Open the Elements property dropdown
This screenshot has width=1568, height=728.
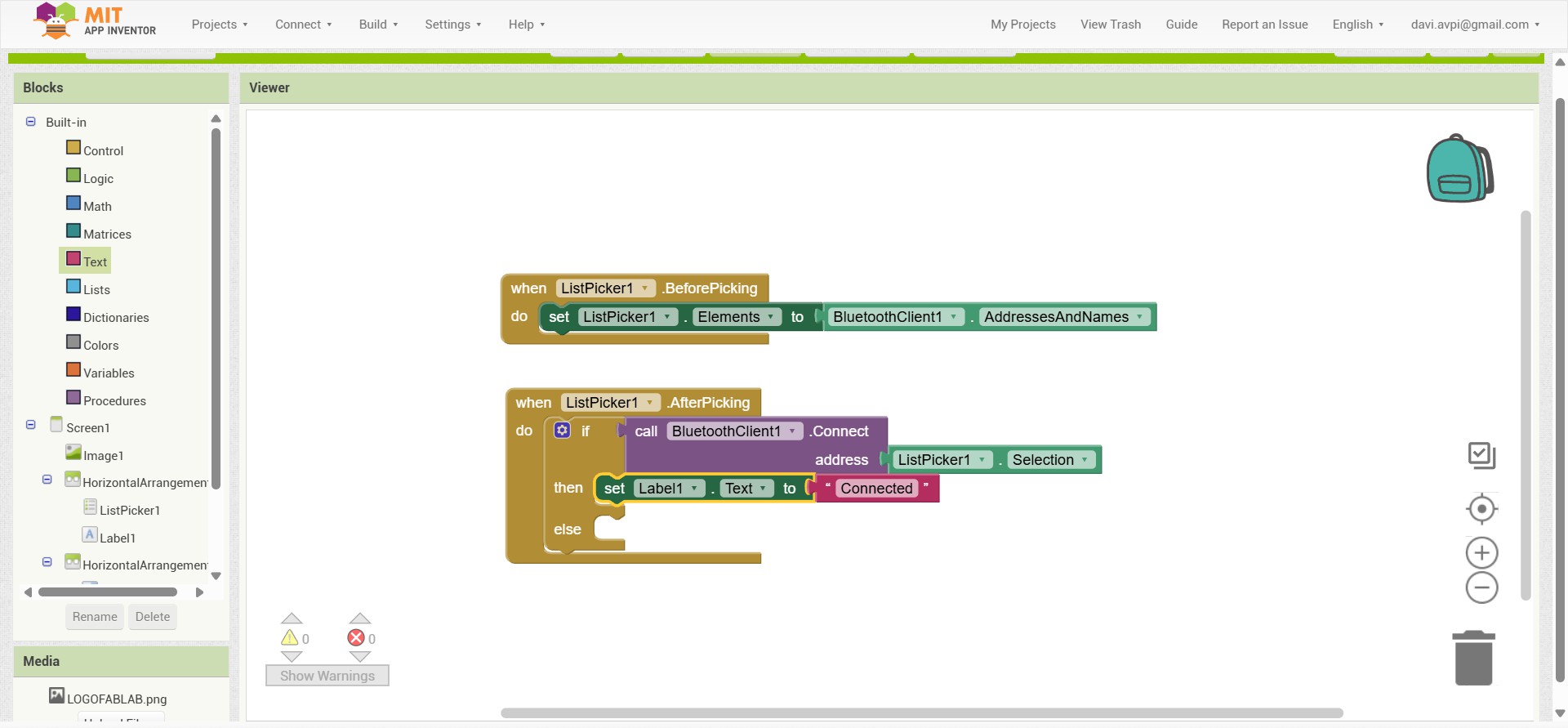click(x=736, y=317)
